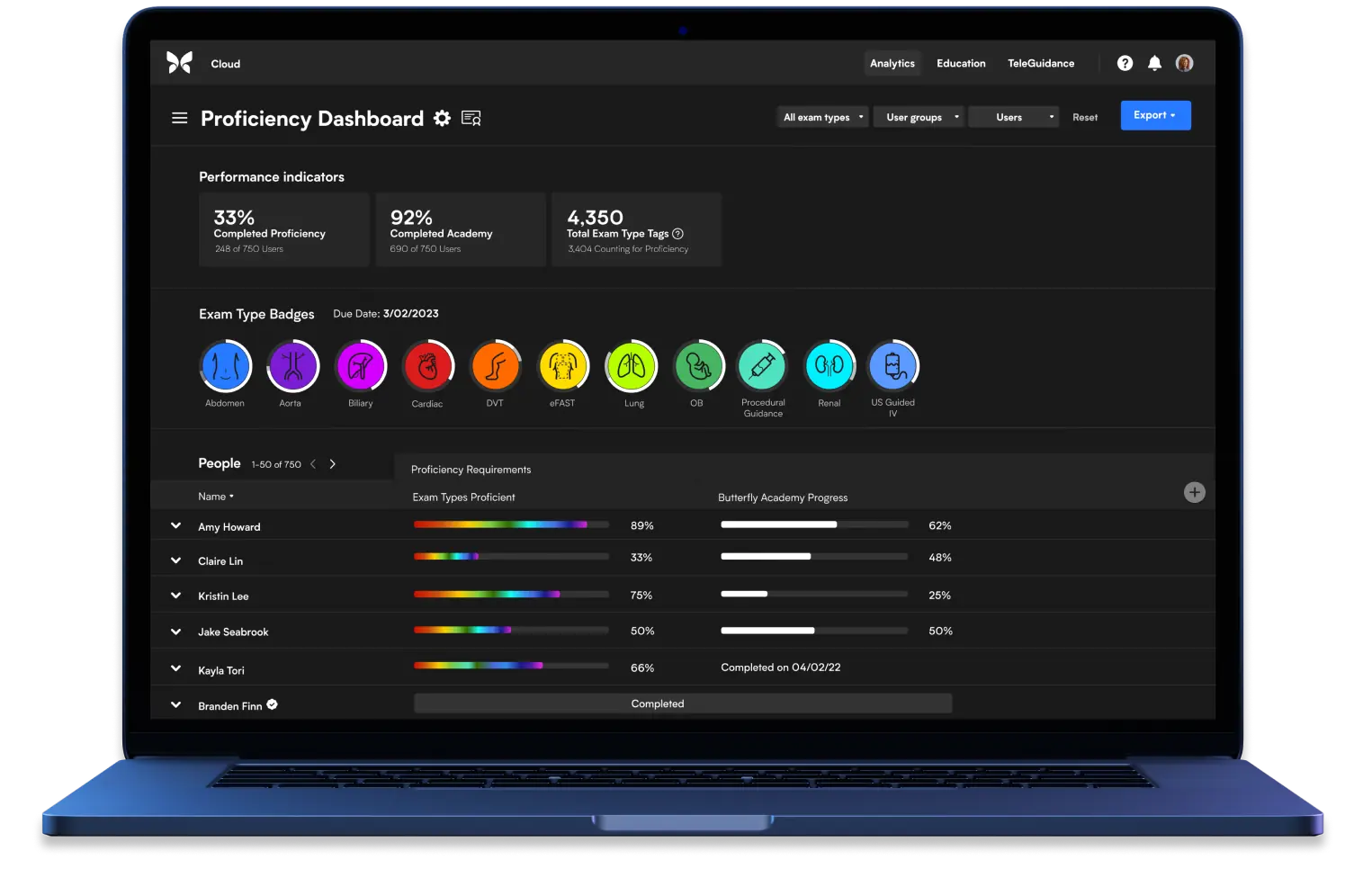Image resolution: width=1363 pixels, height=896 pixels.
Task: Open the User groups dropdown
Action: 918,116
